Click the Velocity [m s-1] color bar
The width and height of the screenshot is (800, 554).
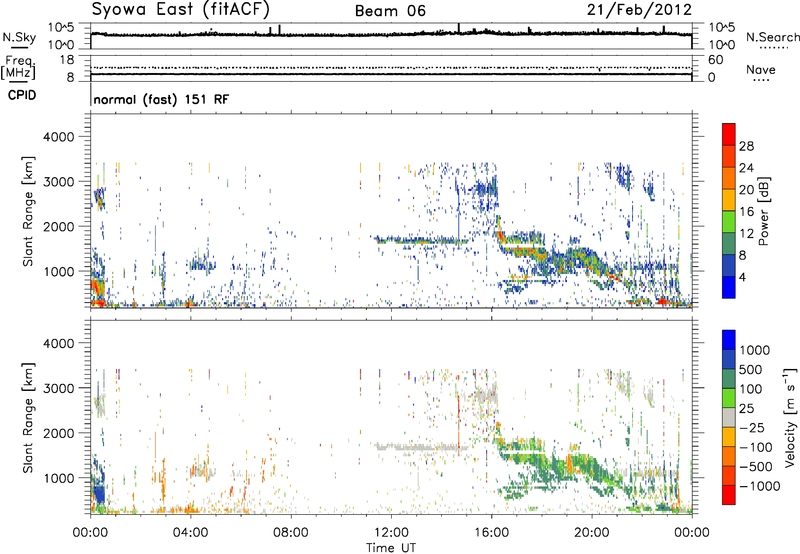[729, 417]
